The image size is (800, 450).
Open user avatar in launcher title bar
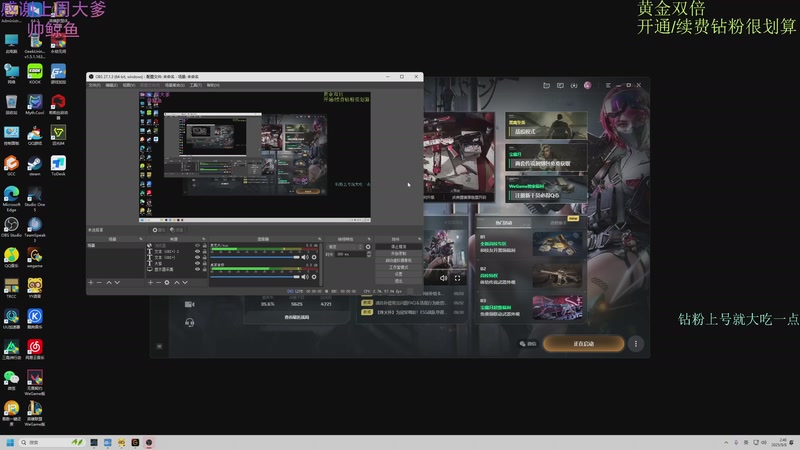click(x=588, y=85)
